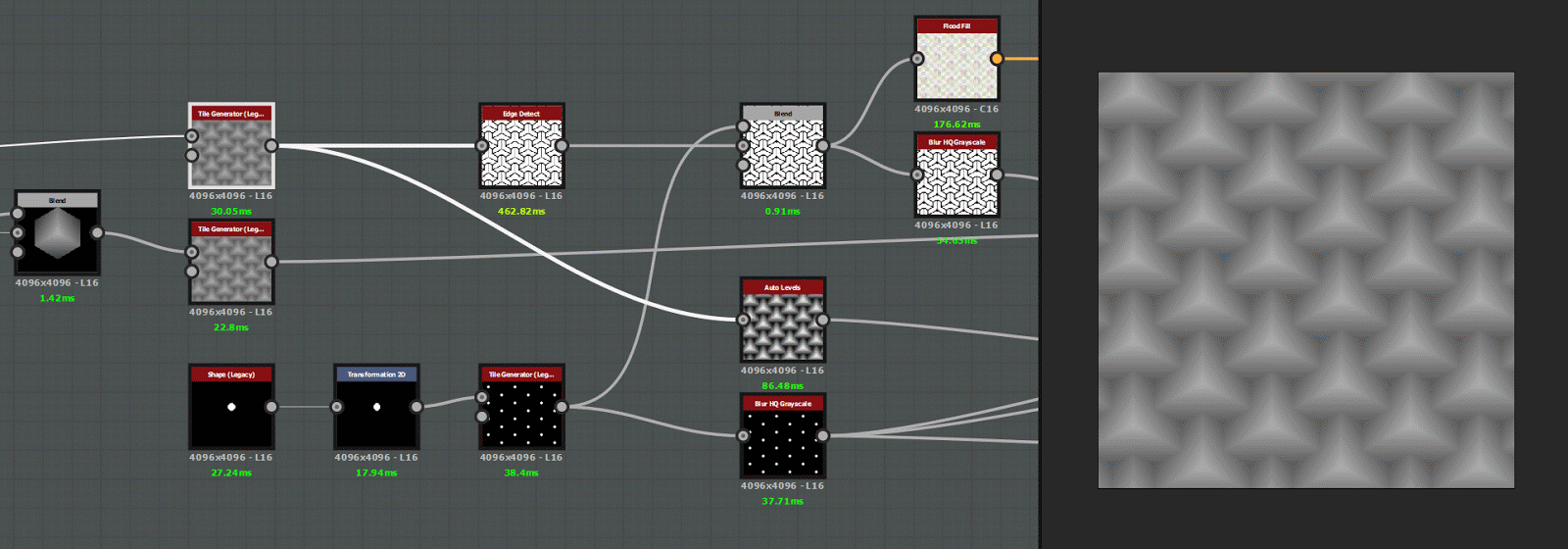
Task: Click bottom input connector of the 22.8ms Tile Generator
Action: [x=192, y=272]
